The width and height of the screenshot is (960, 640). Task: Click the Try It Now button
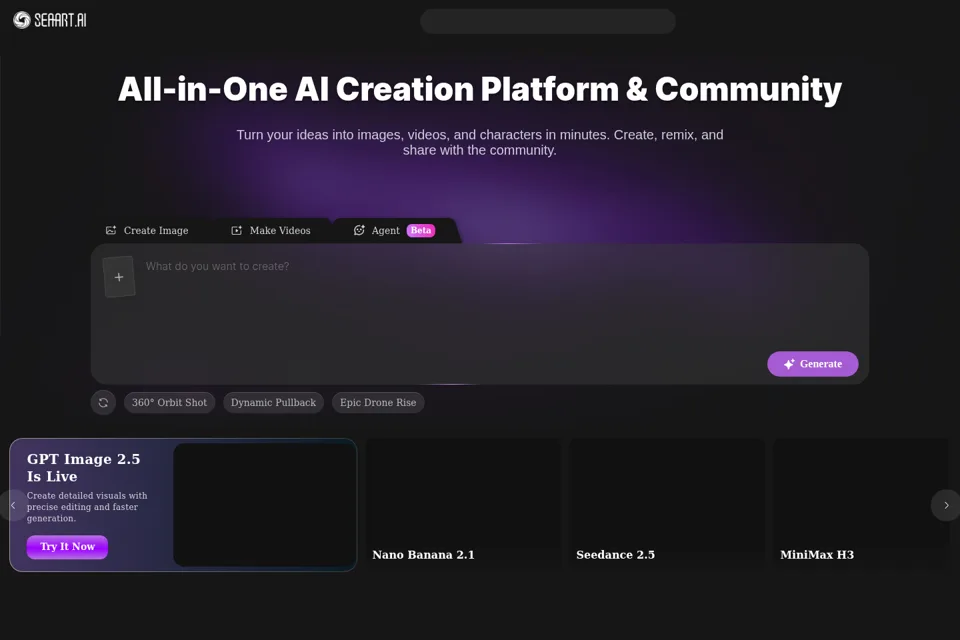point(67,547)
